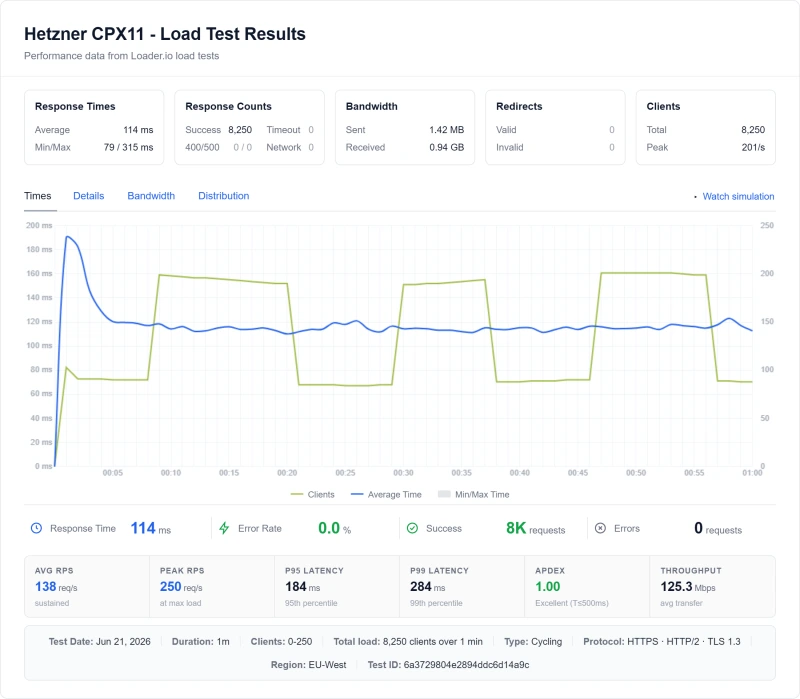
Task: Select the Times tab
Action: click(x=38, y=196)
